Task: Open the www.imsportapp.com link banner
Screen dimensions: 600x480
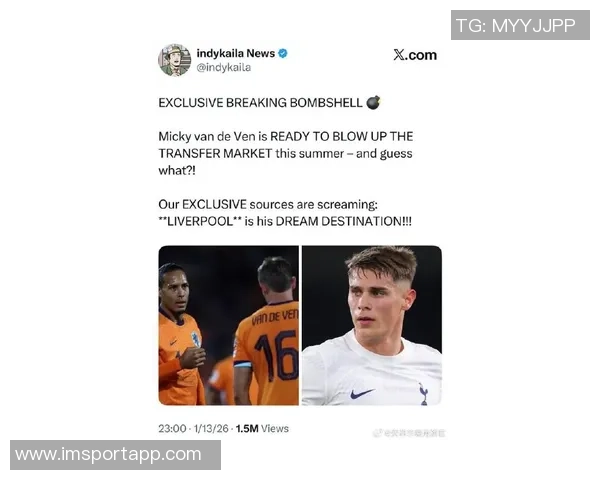Action: (x=115, y=455)
